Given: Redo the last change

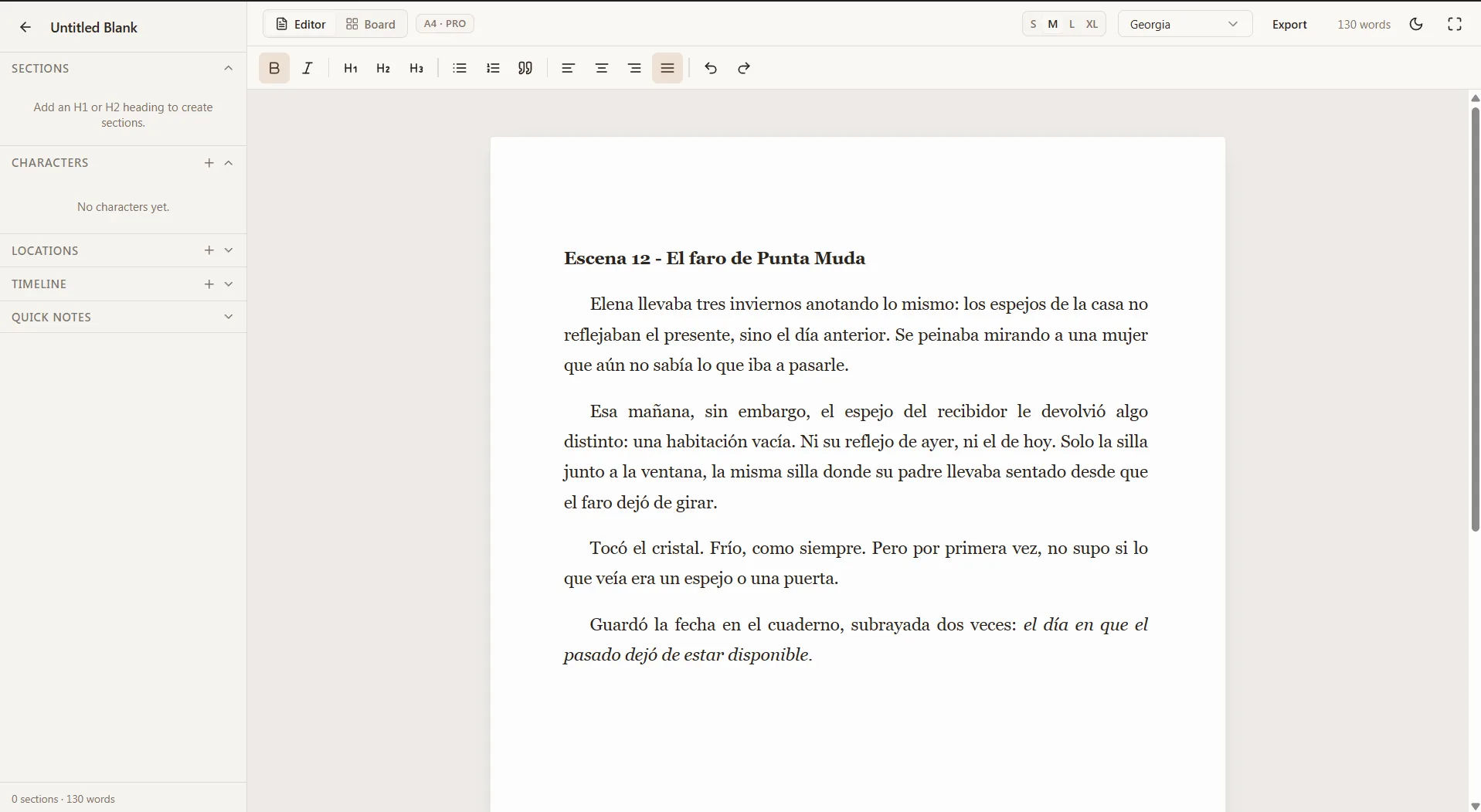Looking at the screenshot, I should pyautogui.click(x=744, y=68).
